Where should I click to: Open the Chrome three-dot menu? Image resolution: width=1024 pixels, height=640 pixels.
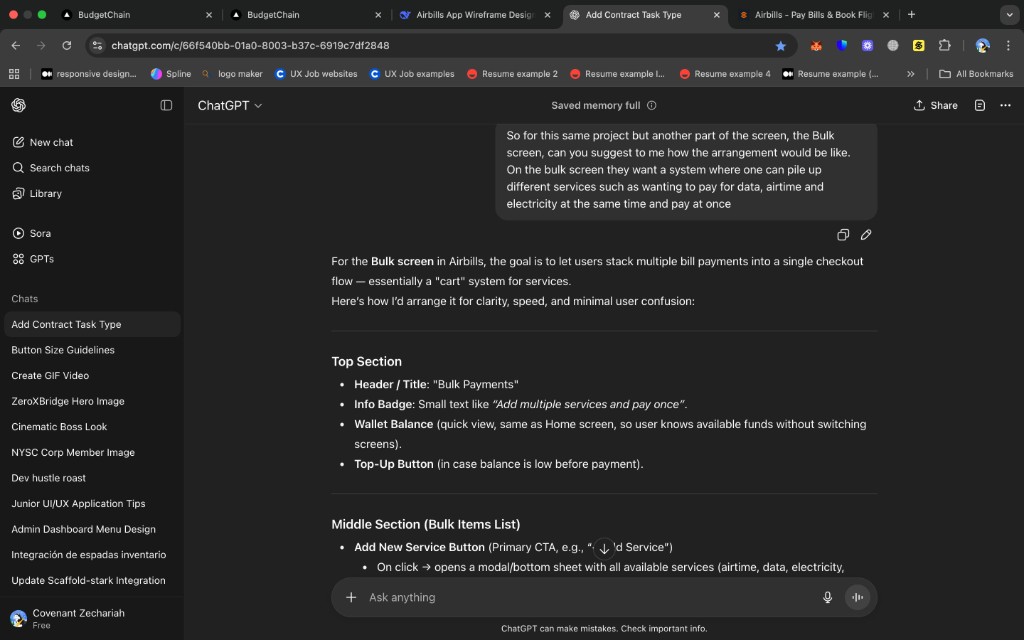point(1008,45)
